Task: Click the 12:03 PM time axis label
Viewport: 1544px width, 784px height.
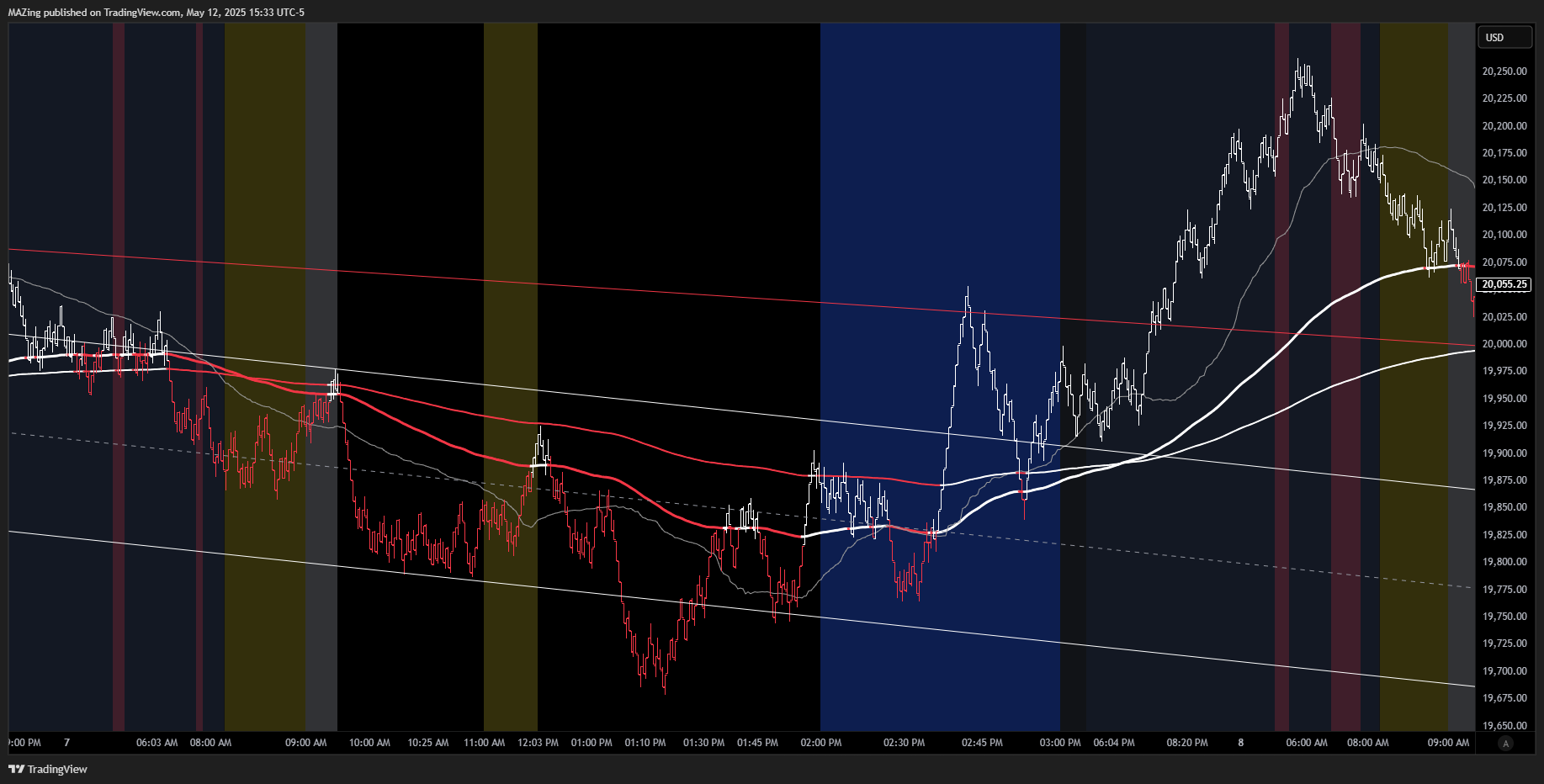Action: (539, 743)
